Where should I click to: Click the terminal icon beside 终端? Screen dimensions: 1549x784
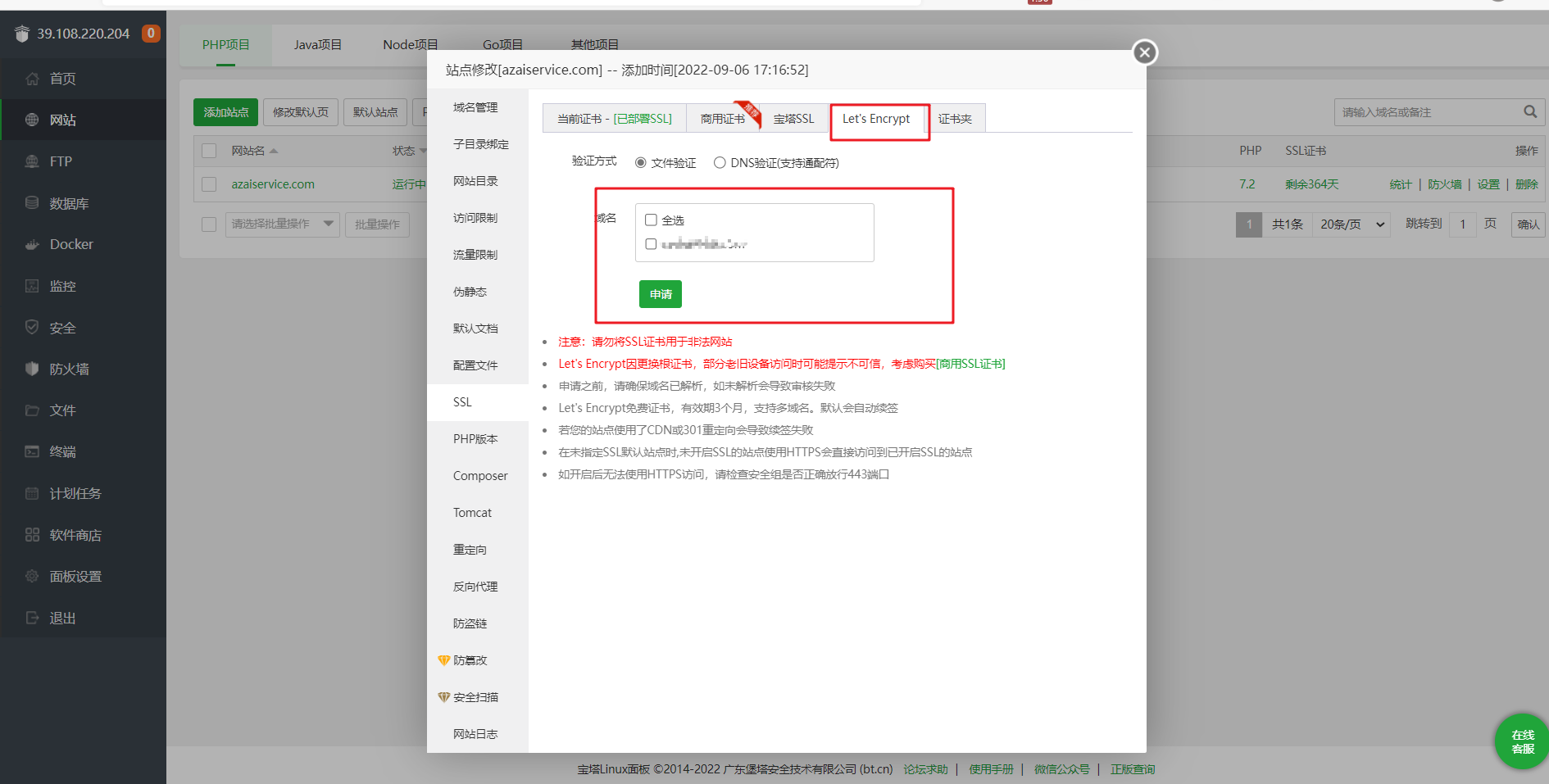[32, 451]
